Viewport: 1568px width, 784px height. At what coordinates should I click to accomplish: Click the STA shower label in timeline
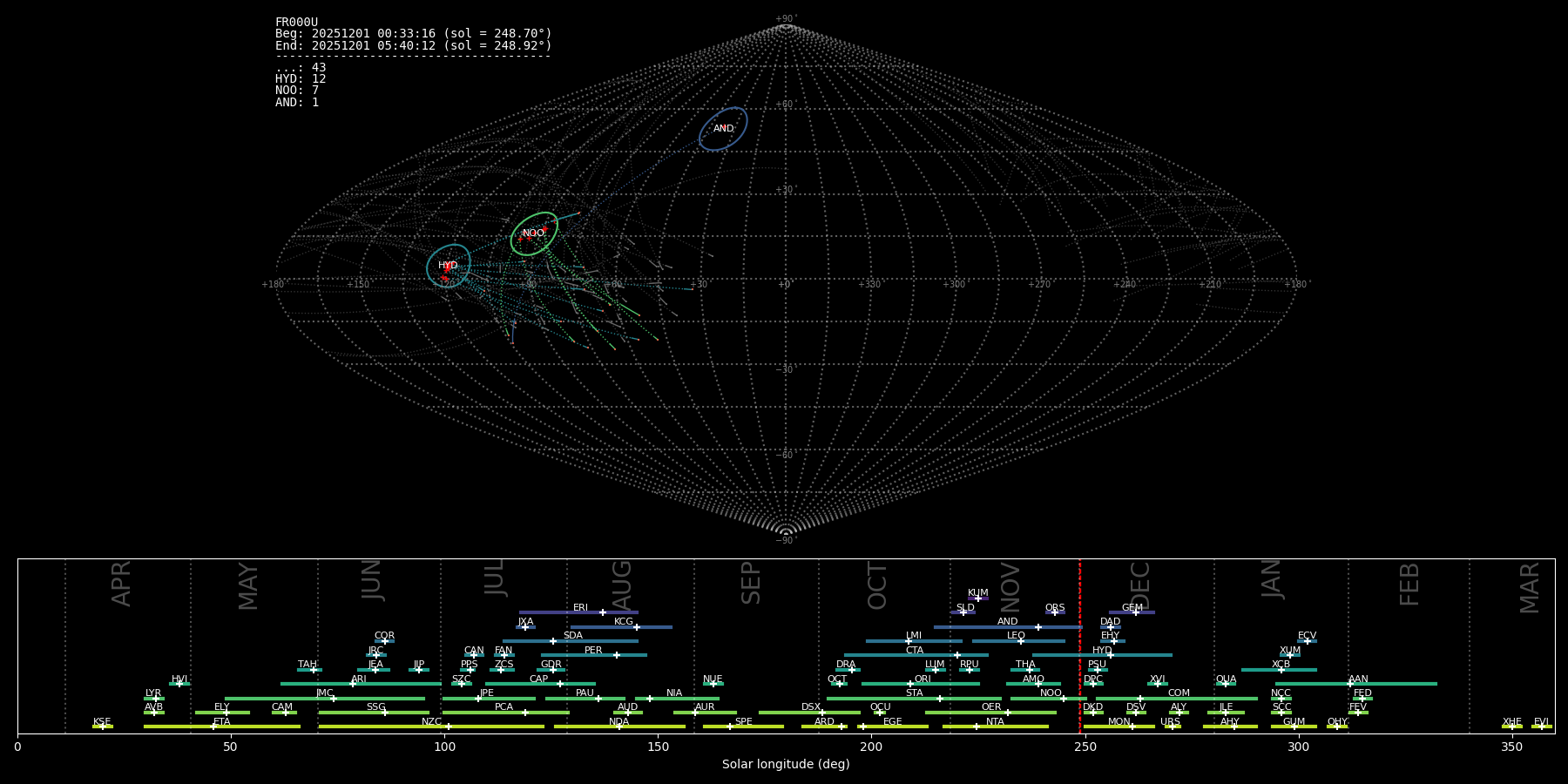[914, 693]
